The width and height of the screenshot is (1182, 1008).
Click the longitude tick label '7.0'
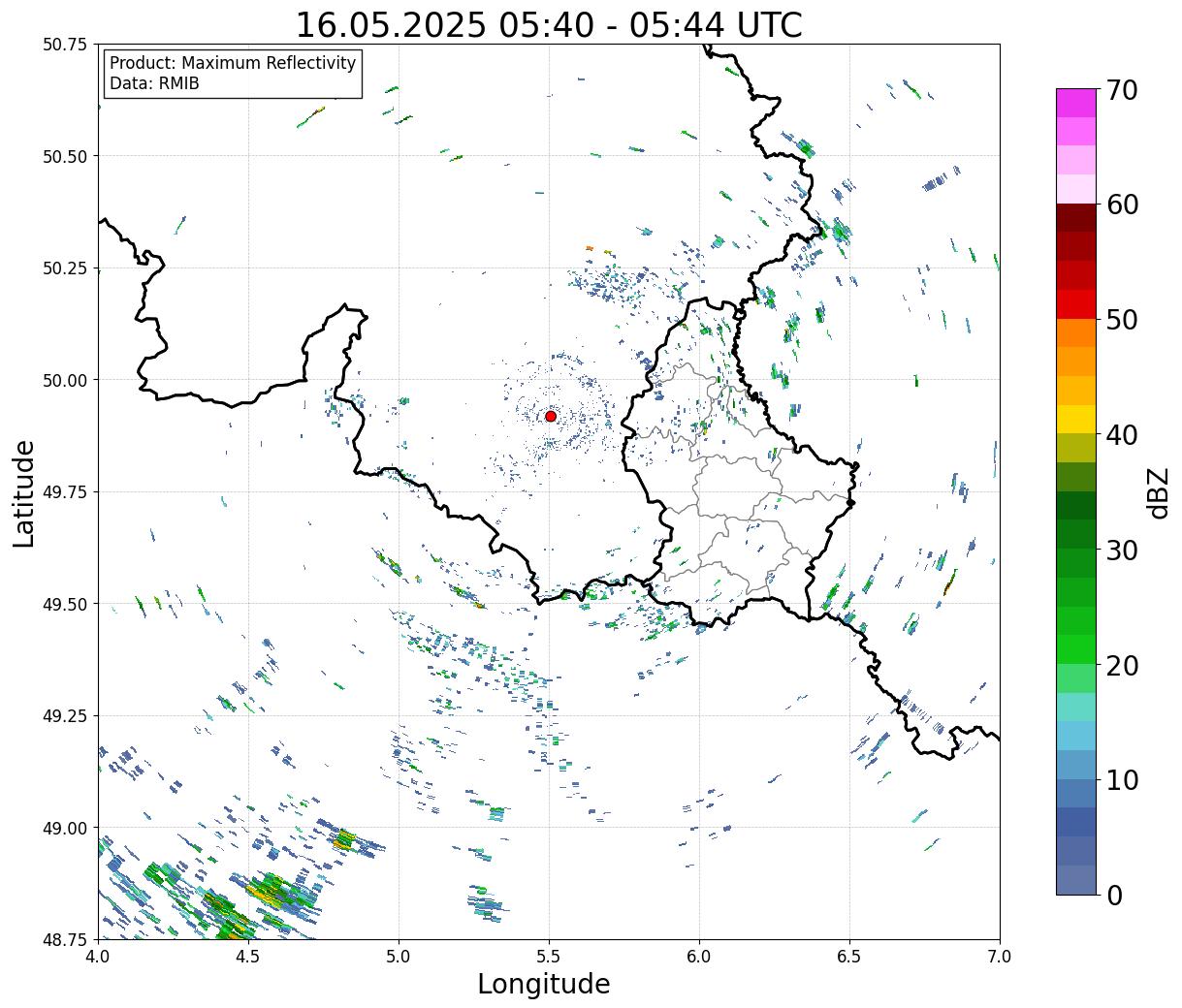click(1000, 957)
